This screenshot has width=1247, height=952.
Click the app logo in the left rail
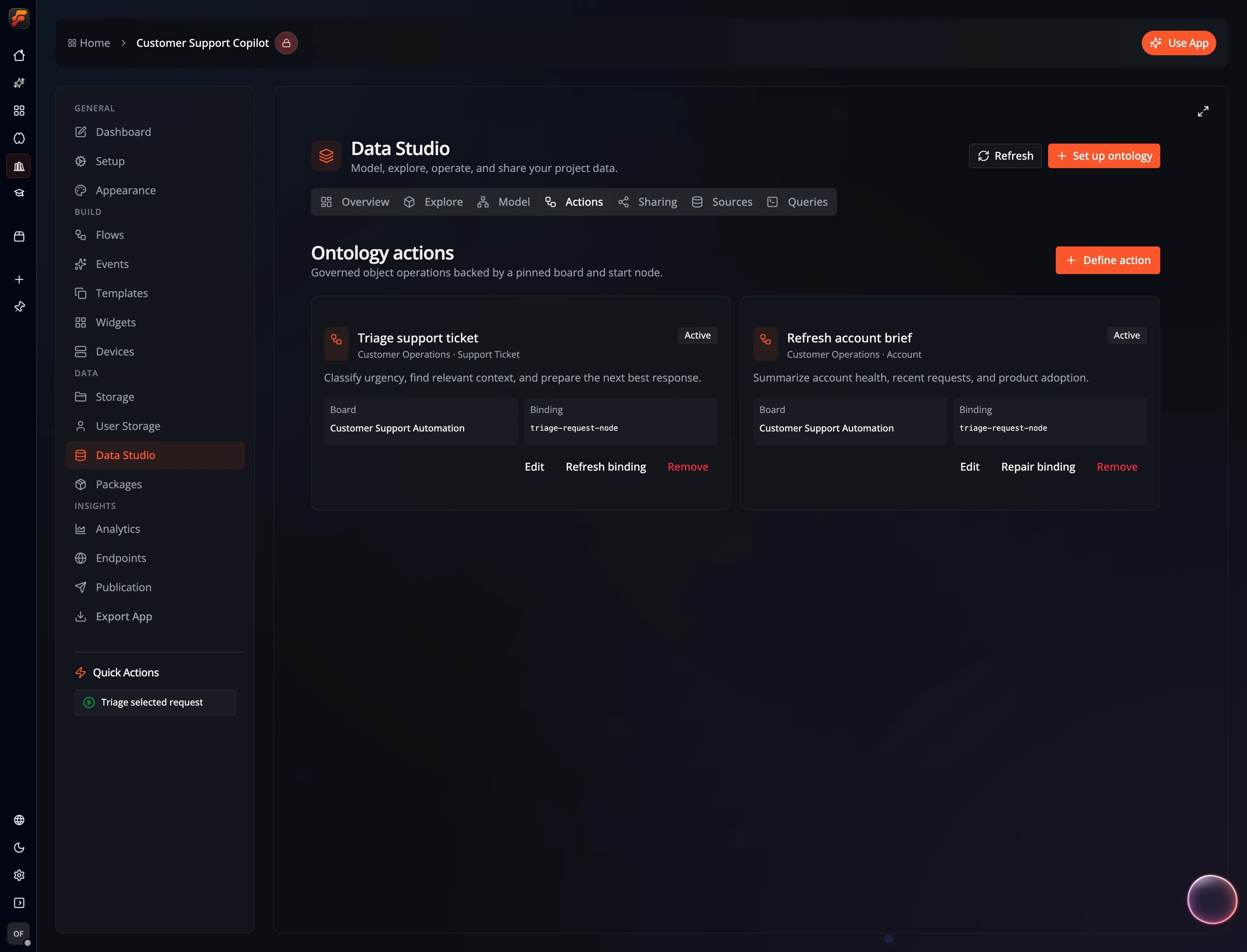pos(19,18)
